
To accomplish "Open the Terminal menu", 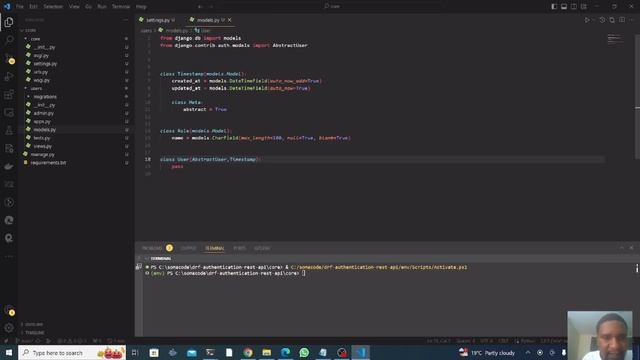I will (121, 7).
